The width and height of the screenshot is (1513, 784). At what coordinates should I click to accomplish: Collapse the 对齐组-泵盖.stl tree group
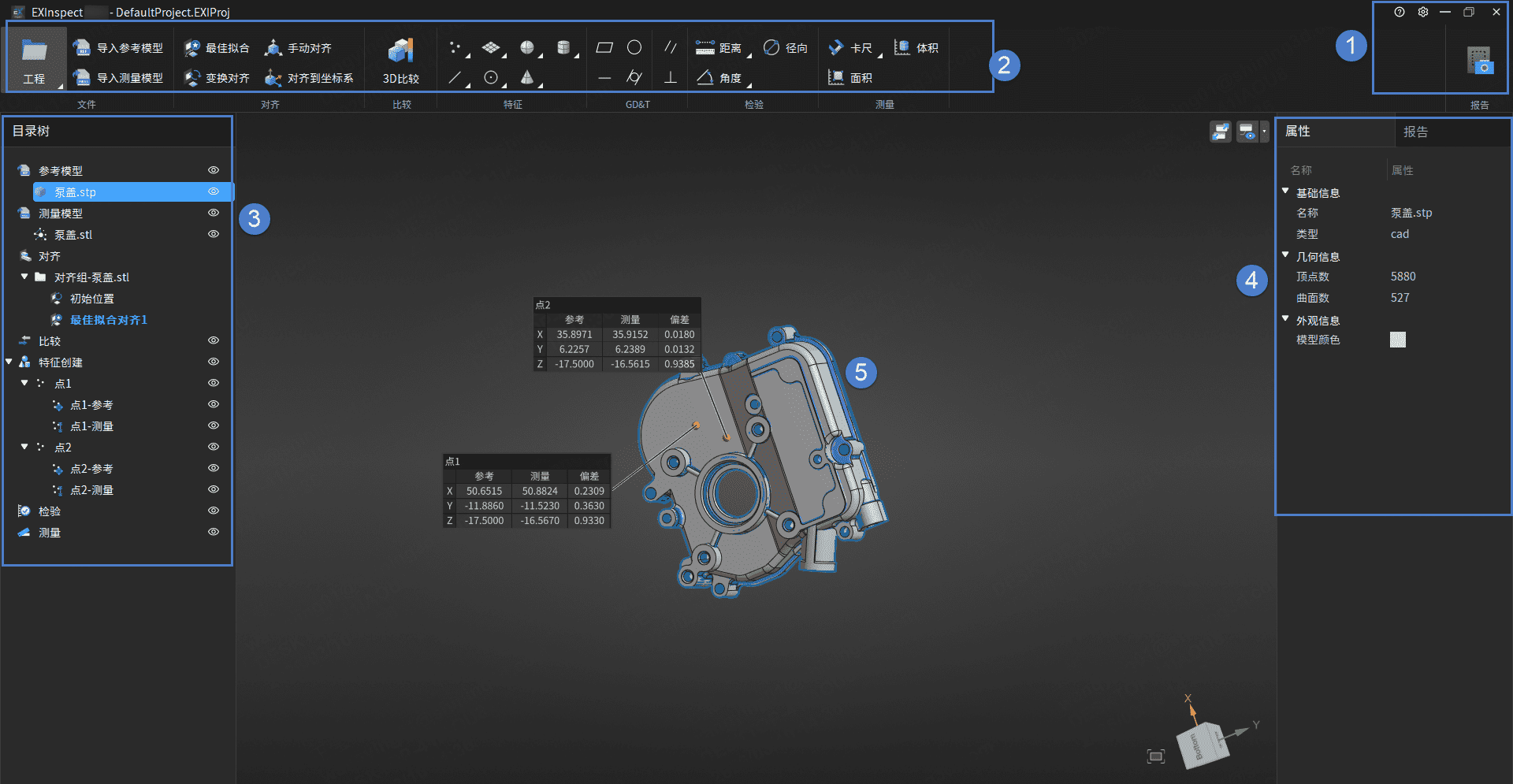coord(24,277)
